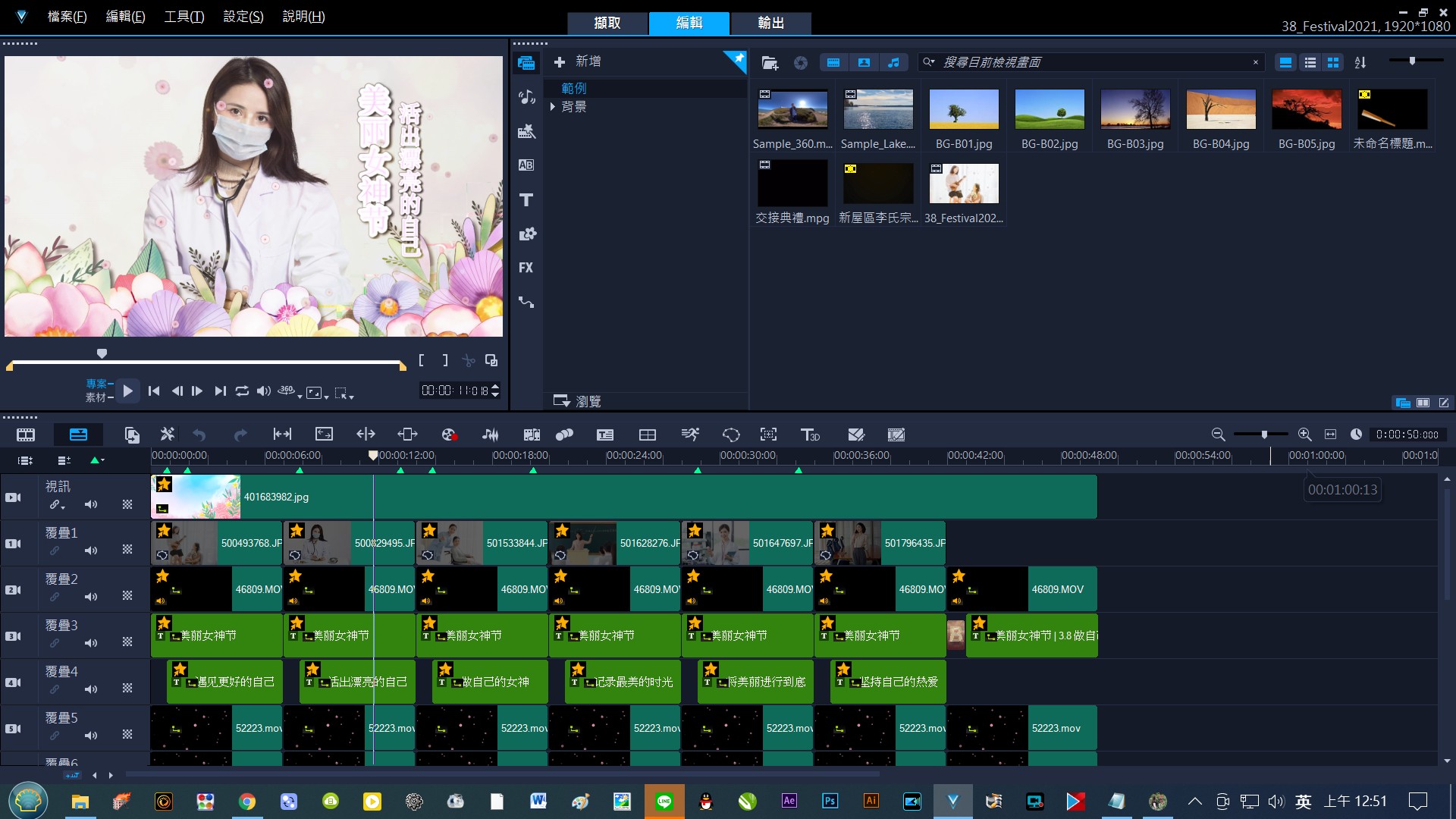Expand the 背景 folder in library tree
The image size is (1456, 819).
[x=553, y=107]
